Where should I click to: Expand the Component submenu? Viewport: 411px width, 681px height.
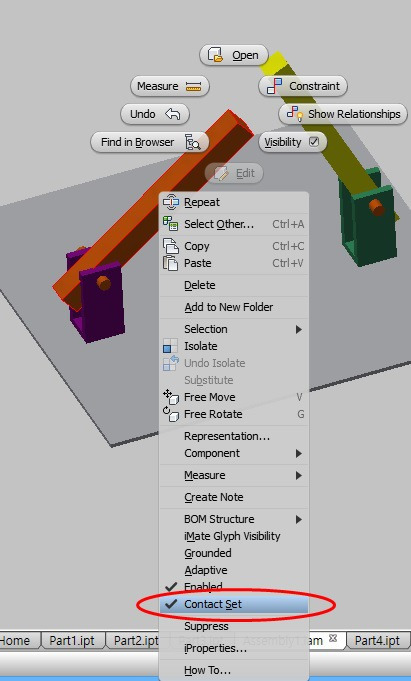(x=234, y=453)
